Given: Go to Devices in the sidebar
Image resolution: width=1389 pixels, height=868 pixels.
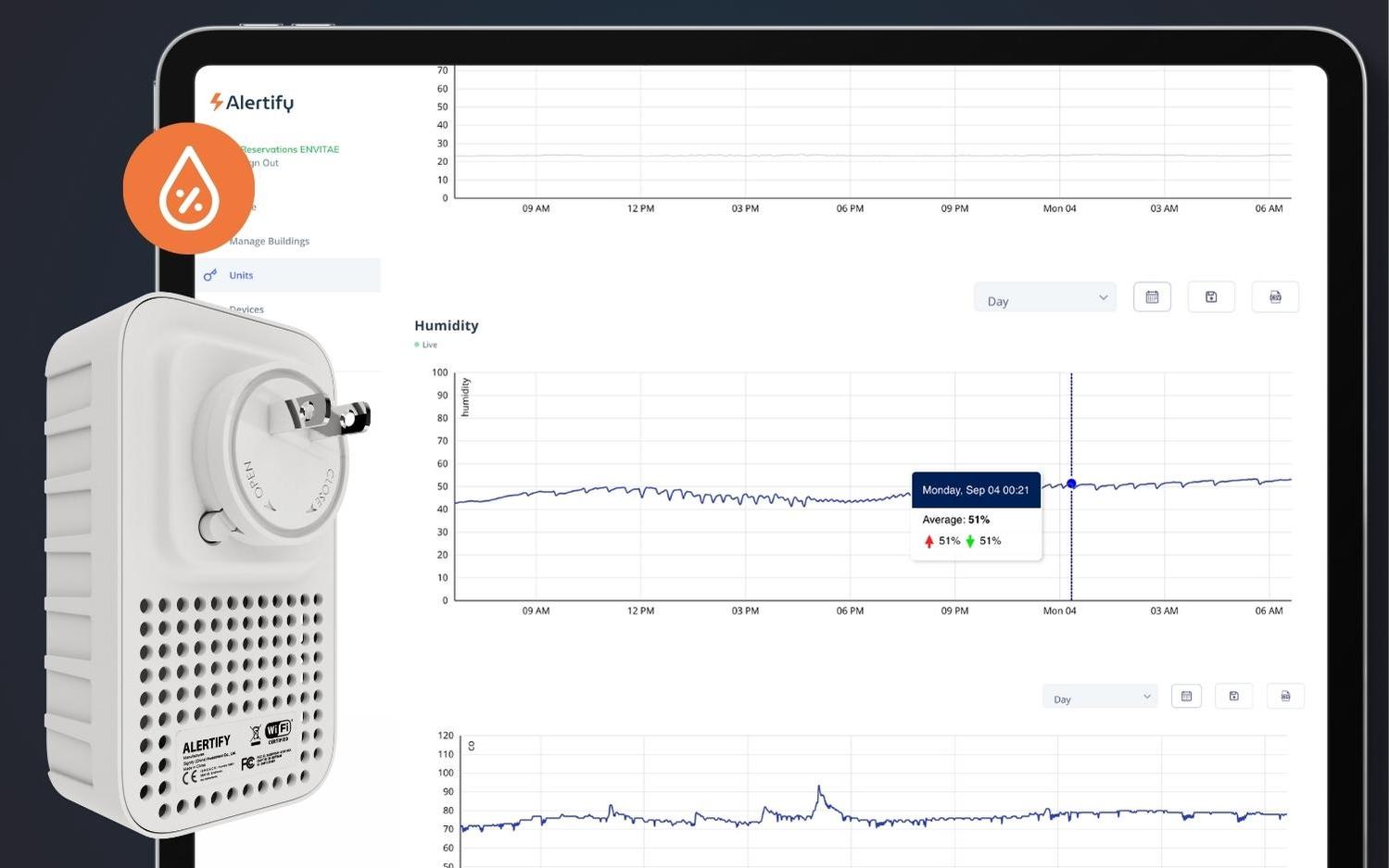Looking at the screenshot, I should tap(248, 308).
